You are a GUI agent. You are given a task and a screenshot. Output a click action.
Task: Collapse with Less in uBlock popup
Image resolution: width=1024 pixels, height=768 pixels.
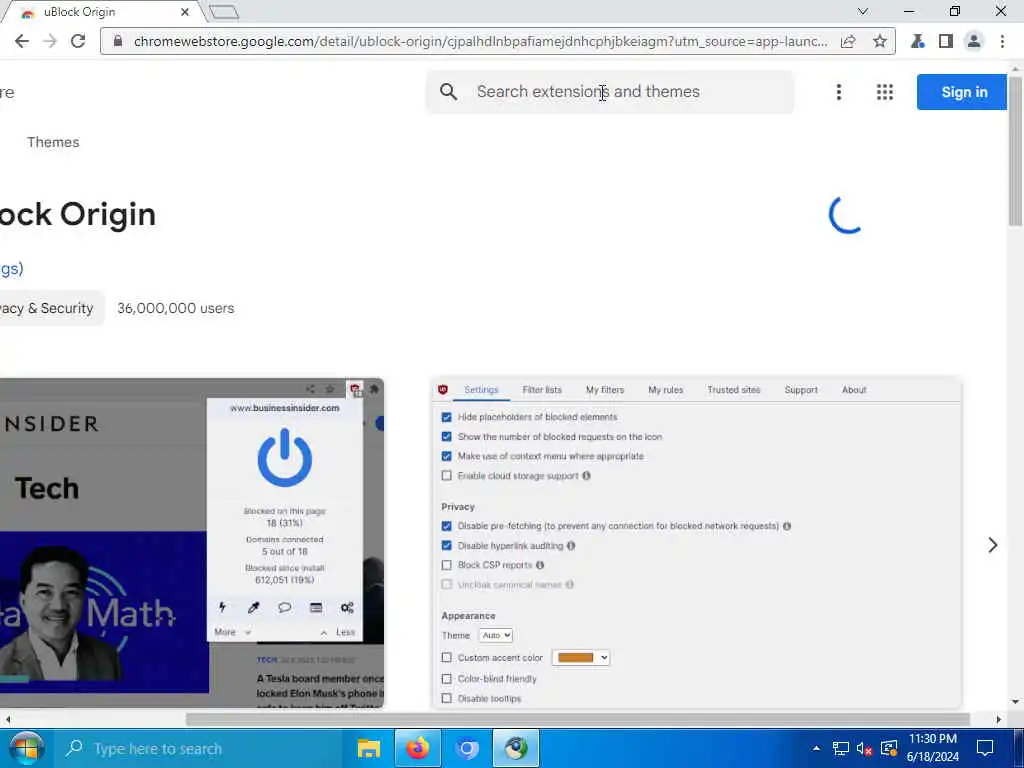coord(338,632)
